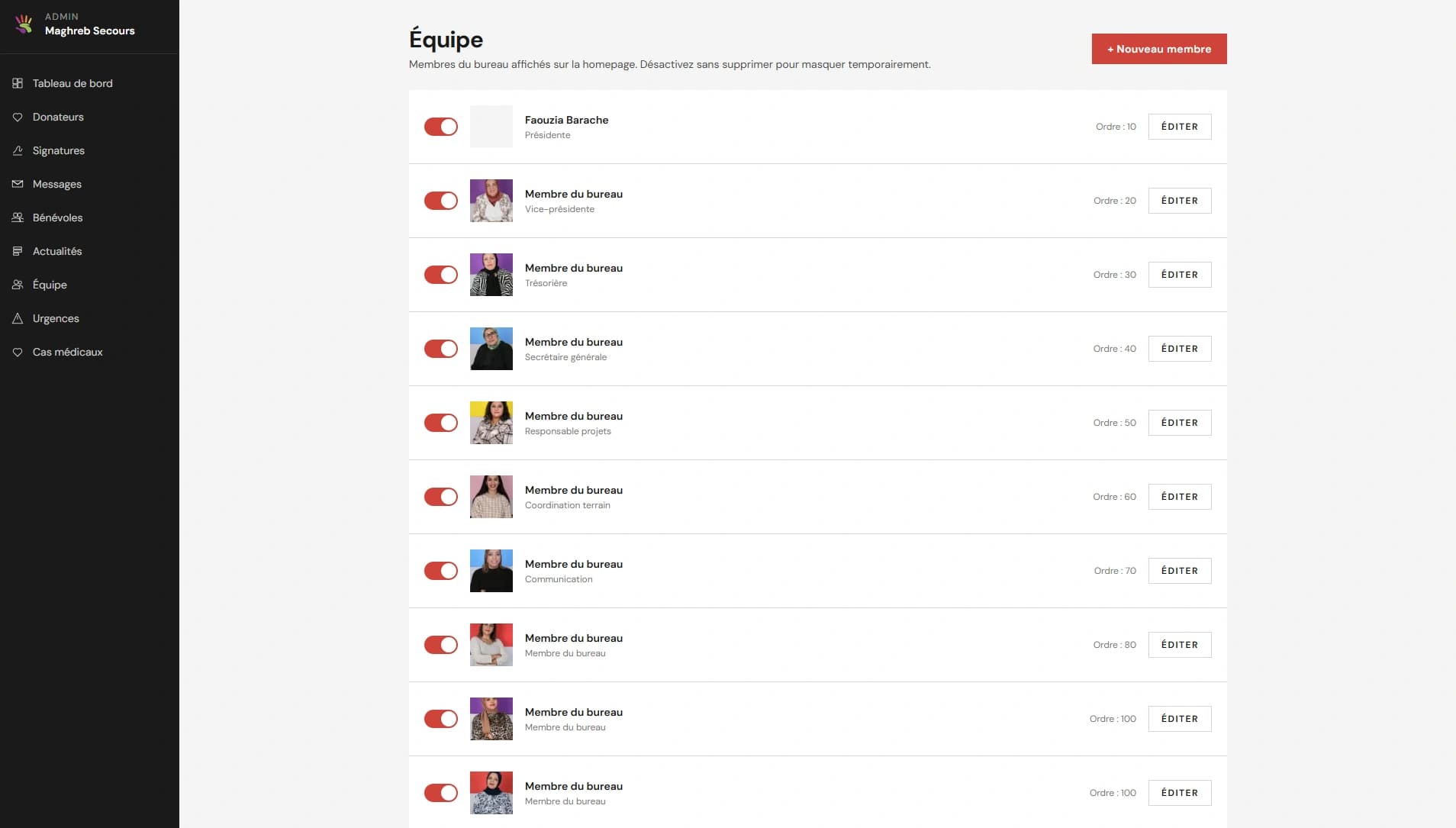Click the Maghreb Secours hand logo
Screen dimensions: 1456x828
coord(24,24)
